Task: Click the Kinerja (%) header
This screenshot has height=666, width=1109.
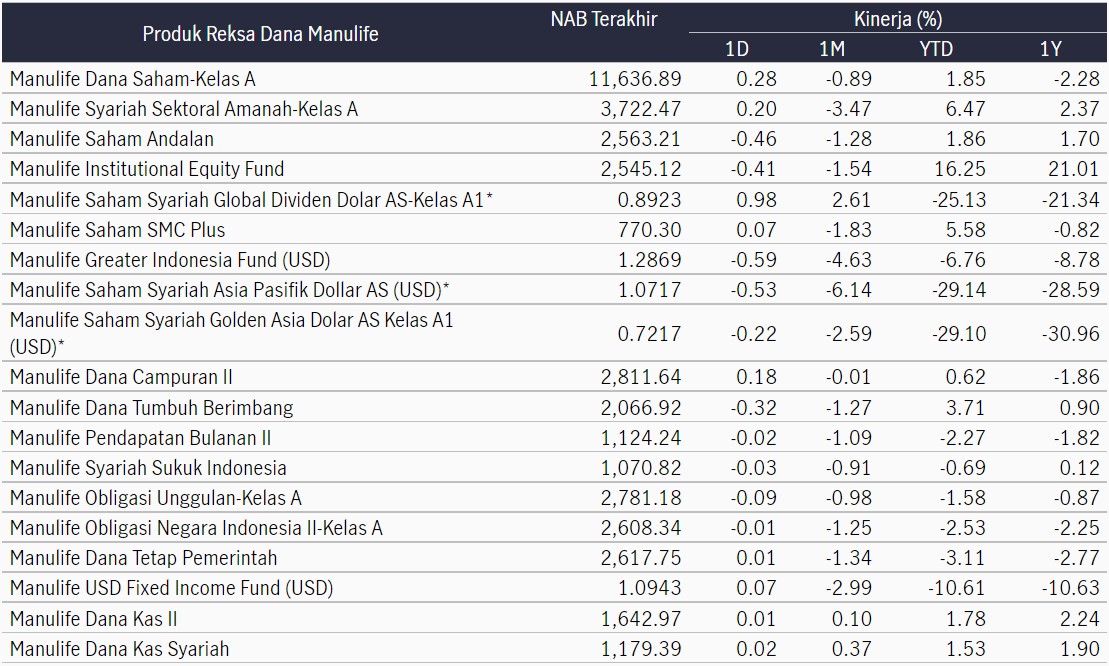Action: [x=898, y=18]
